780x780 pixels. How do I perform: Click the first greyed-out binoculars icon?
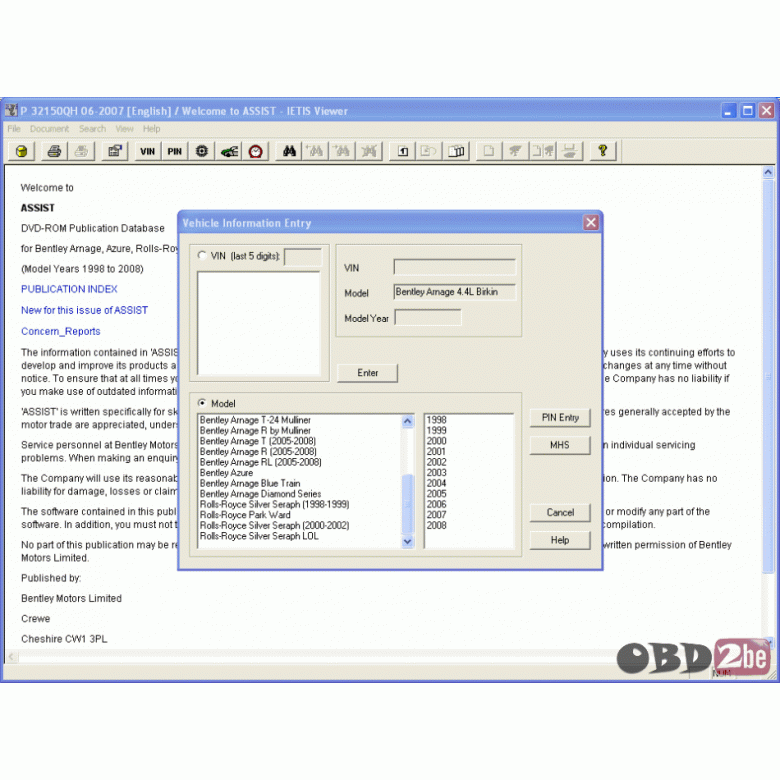pyautogui.click(x=316, y=151)
